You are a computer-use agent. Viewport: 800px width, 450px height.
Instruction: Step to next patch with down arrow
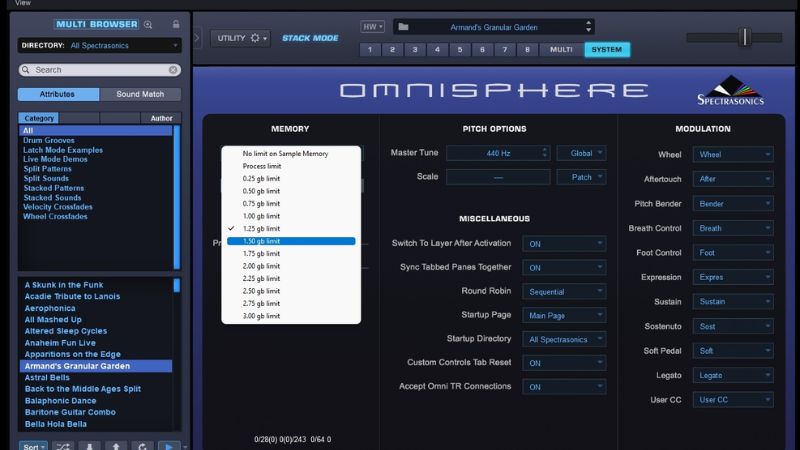(x=90, y=446)
